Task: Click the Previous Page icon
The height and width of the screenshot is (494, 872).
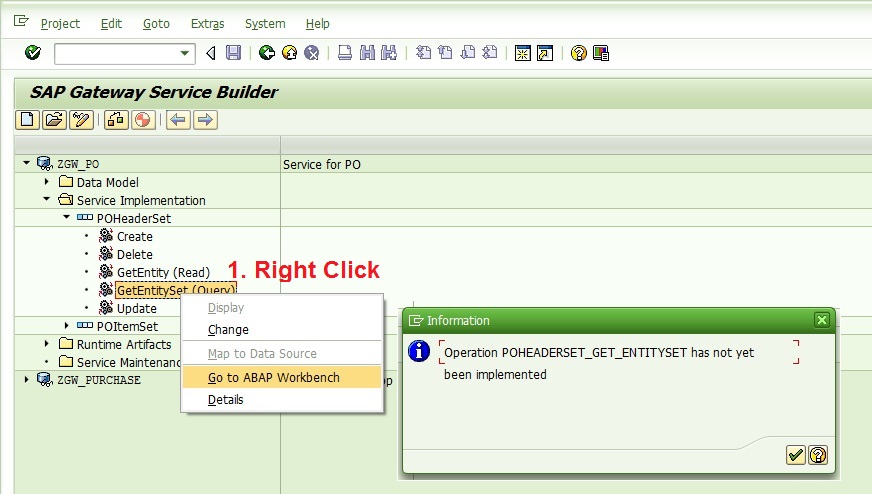Action: [x=445, y=53]
